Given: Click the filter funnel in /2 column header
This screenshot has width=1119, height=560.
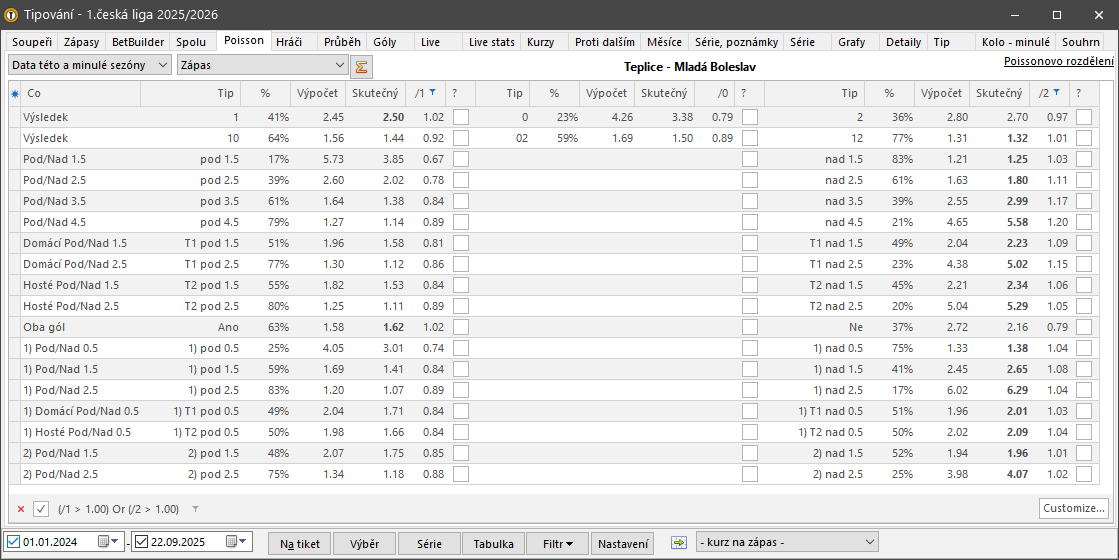Looking at the screenshot, I should pyautogui.click(x=1055, y=93).
